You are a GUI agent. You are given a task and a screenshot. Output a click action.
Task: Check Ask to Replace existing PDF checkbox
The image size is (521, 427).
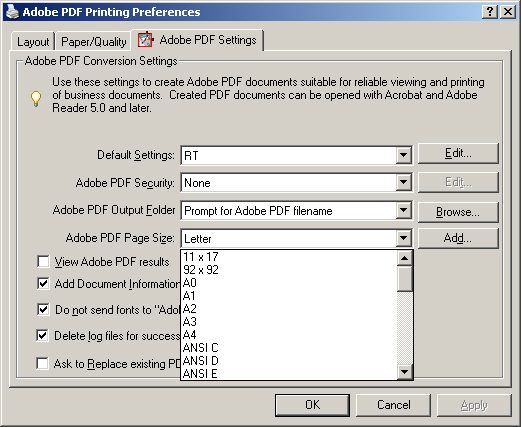coord(43,363)
